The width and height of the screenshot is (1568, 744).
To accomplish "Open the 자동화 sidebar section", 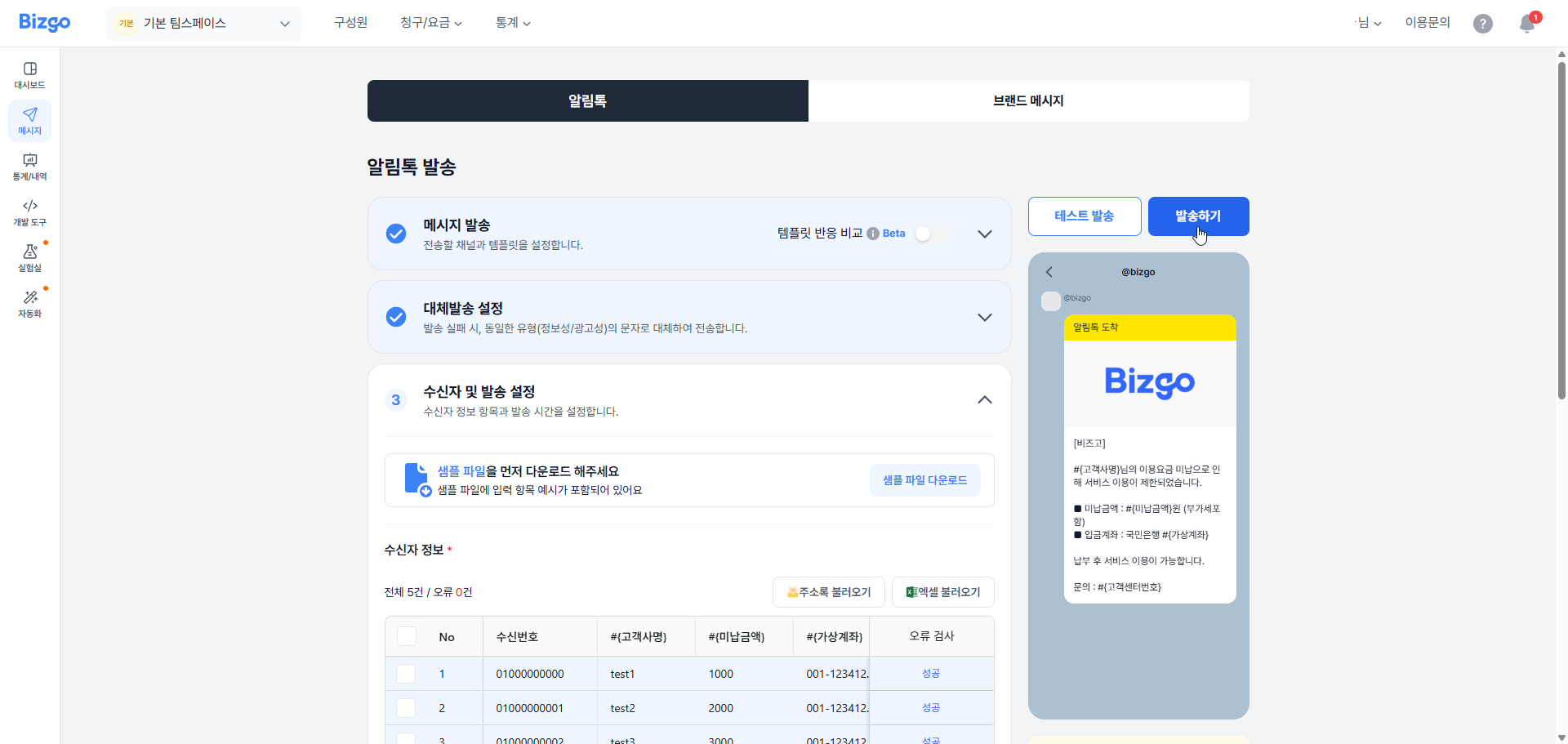I will (x=29, y=302).
